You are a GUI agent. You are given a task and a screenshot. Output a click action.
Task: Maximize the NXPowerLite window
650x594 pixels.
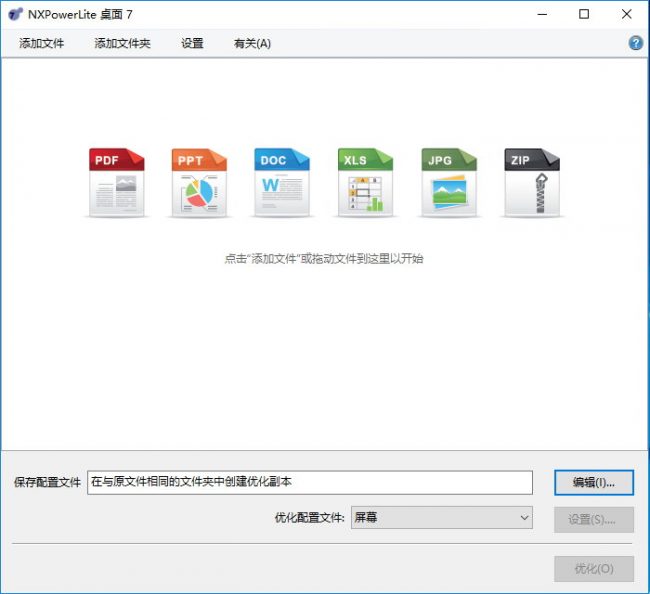584,14
